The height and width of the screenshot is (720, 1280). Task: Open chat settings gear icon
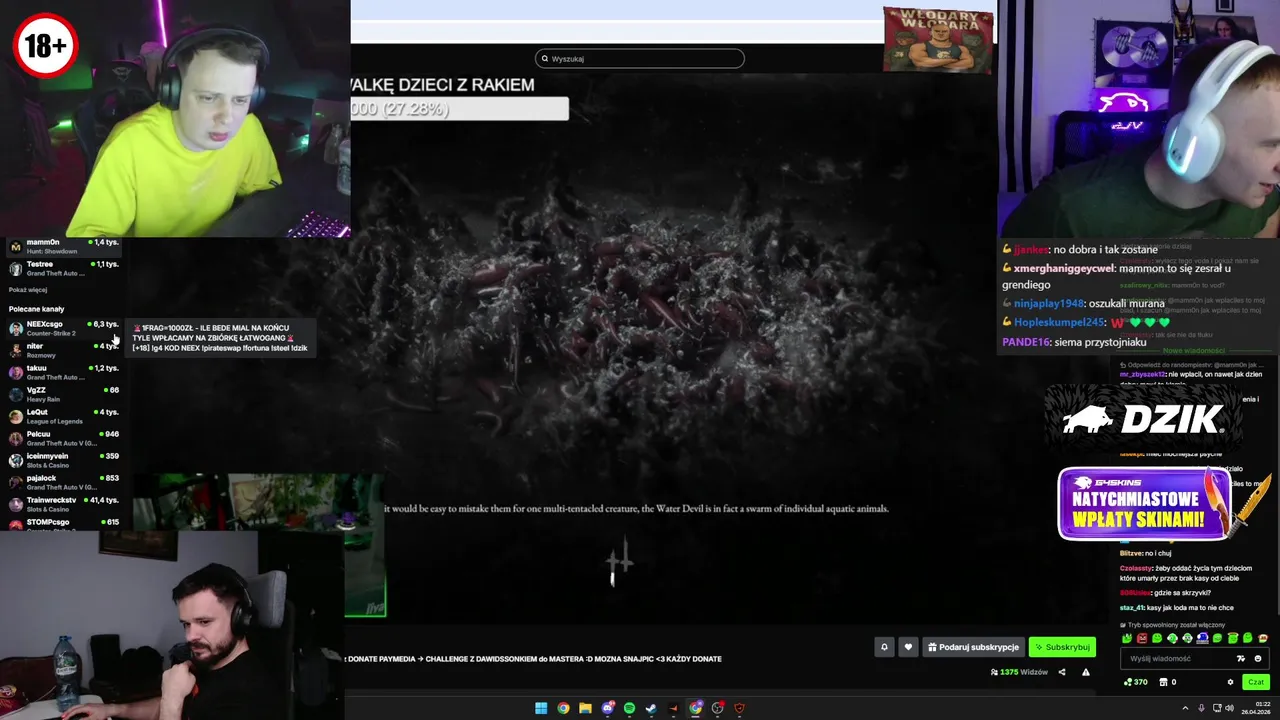click(x=1230, y=682)
